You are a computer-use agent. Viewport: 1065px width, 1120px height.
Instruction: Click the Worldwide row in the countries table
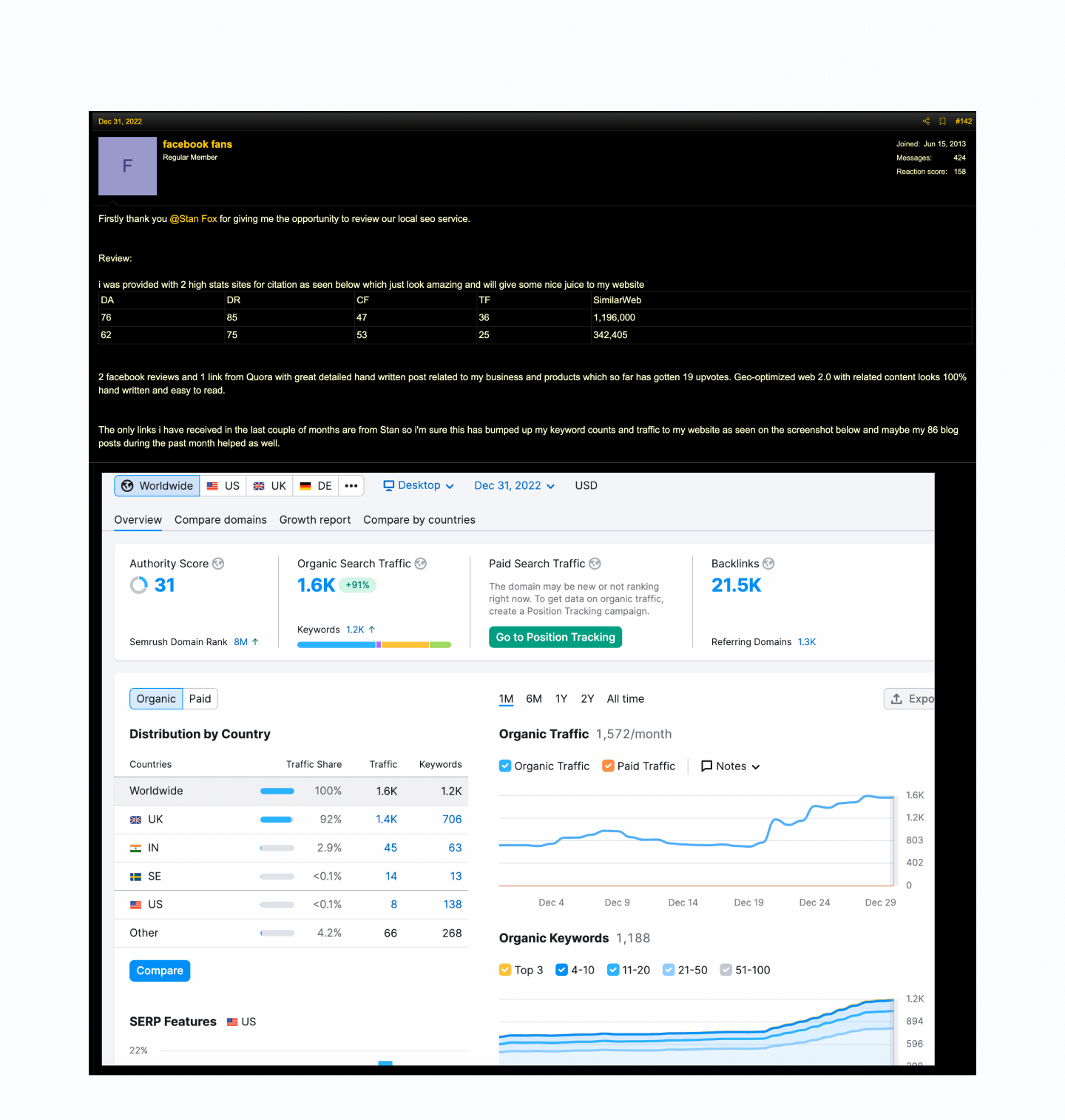tap(291, 791)
